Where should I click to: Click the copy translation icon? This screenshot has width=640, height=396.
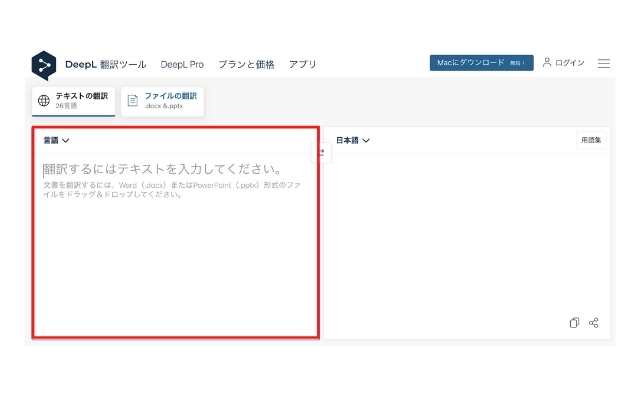pyautogui.click(x=574, y=323)
